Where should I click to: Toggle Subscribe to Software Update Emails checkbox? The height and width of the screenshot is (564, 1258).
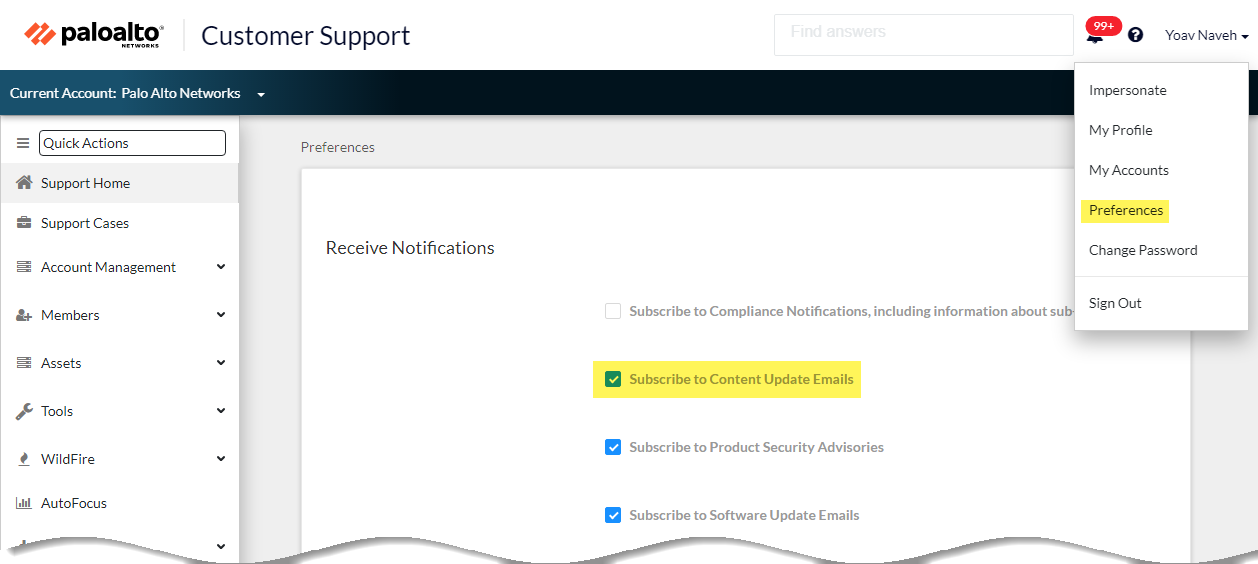[x=613, y=515]
